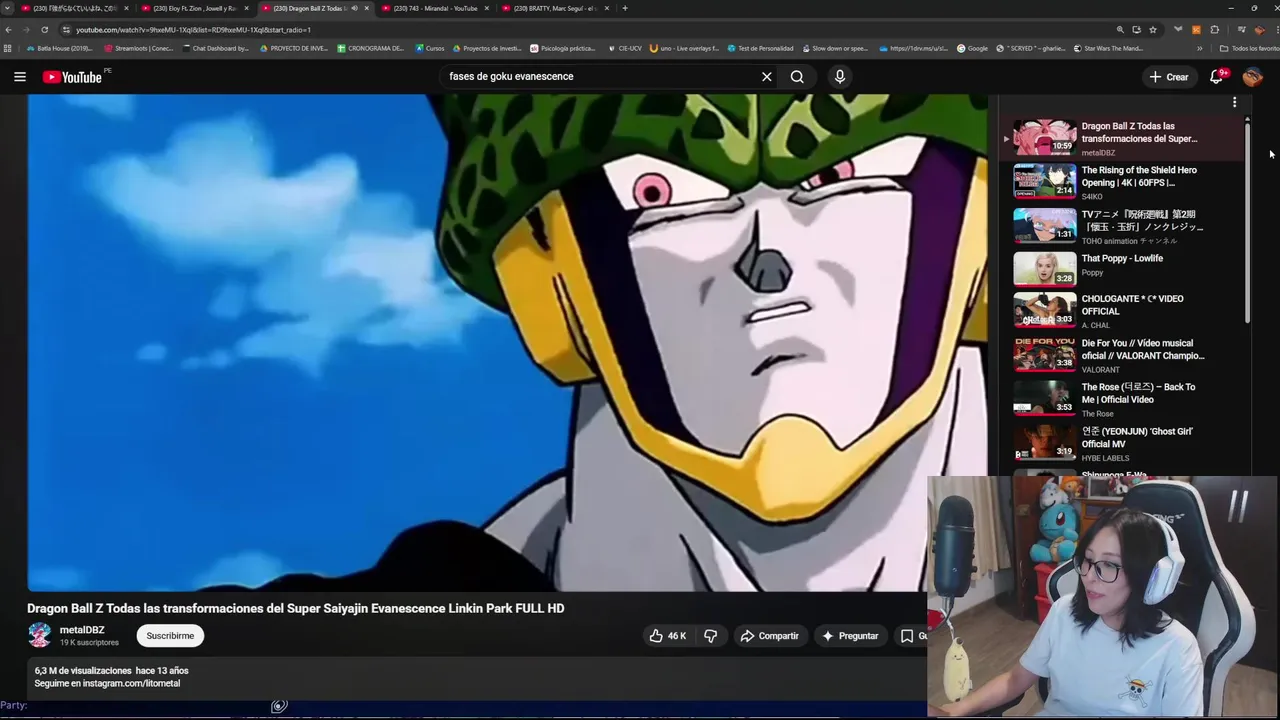
Task: Start voice search with the microphone
Action: tap(840, 77)
